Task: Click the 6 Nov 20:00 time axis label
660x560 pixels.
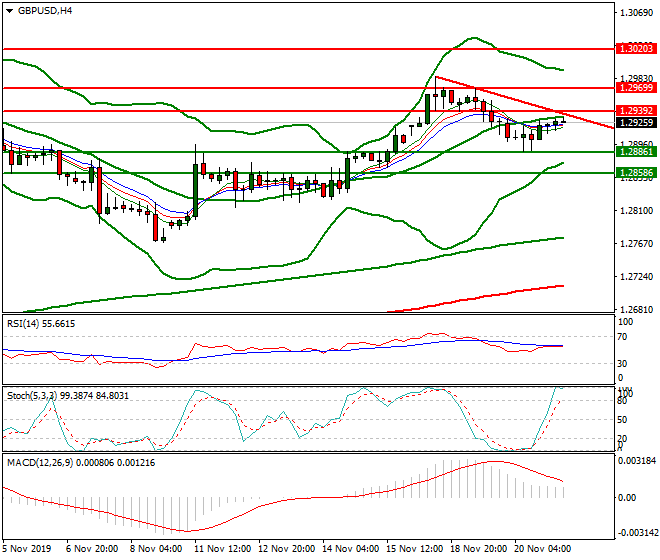Action: coord(92,549)
